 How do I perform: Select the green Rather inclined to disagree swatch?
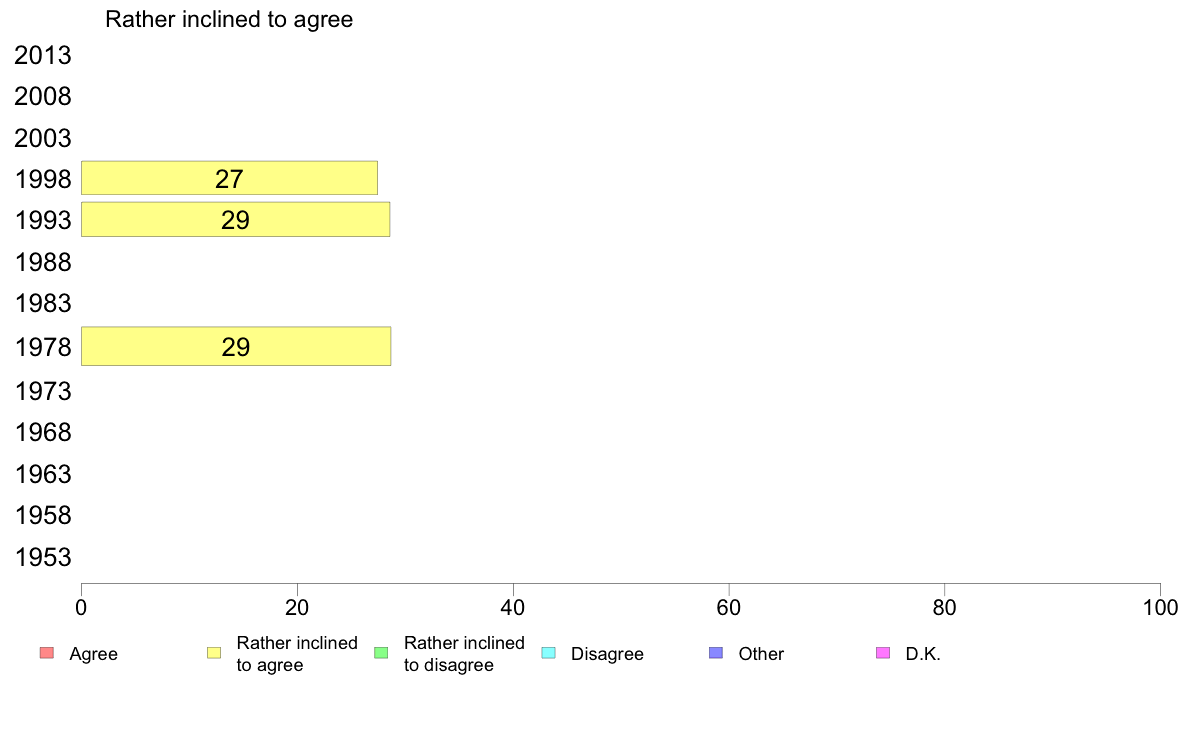click(381, 653)
